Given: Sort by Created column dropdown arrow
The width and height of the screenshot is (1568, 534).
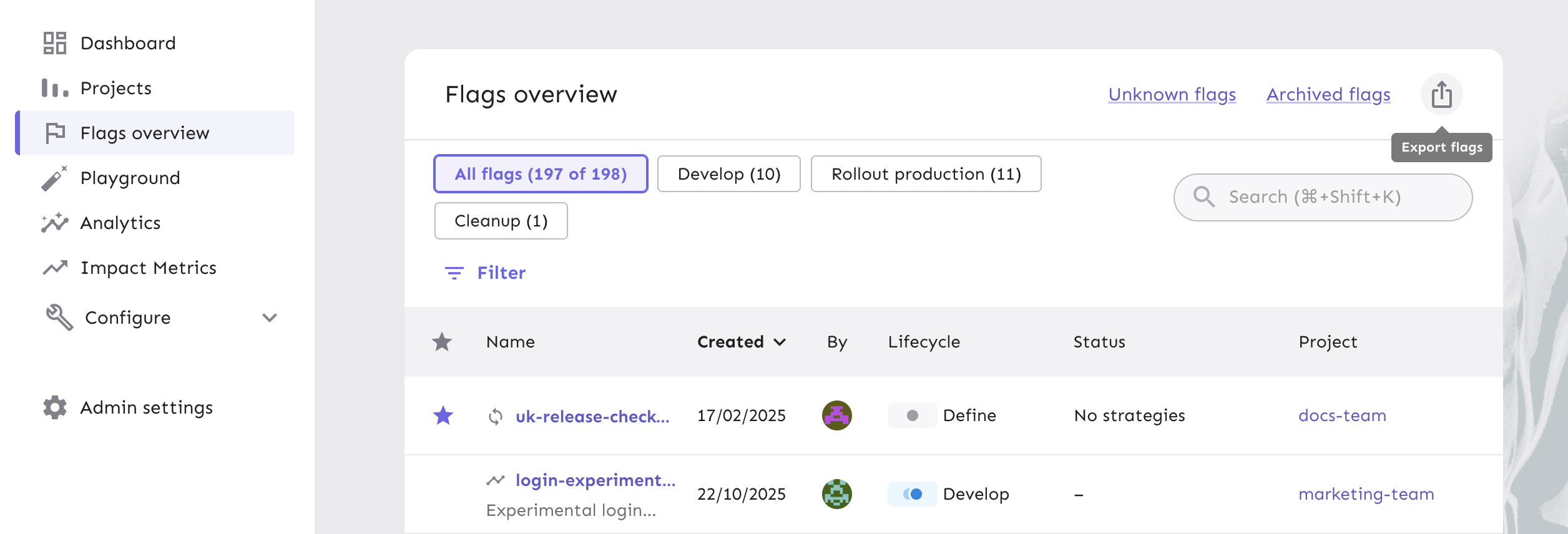Looking at the screenshot, I should 780,342.
